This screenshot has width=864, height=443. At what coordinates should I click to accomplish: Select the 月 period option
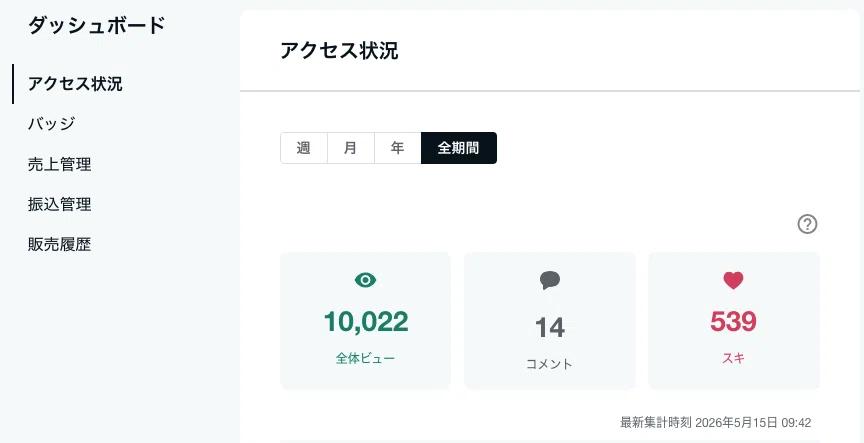(x=350, y=148)
